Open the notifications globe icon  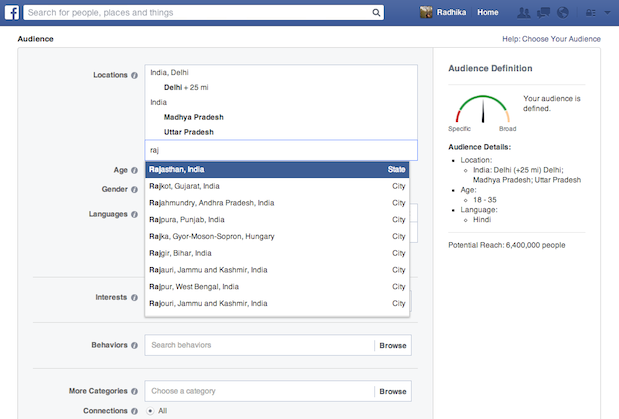(563, 13)
